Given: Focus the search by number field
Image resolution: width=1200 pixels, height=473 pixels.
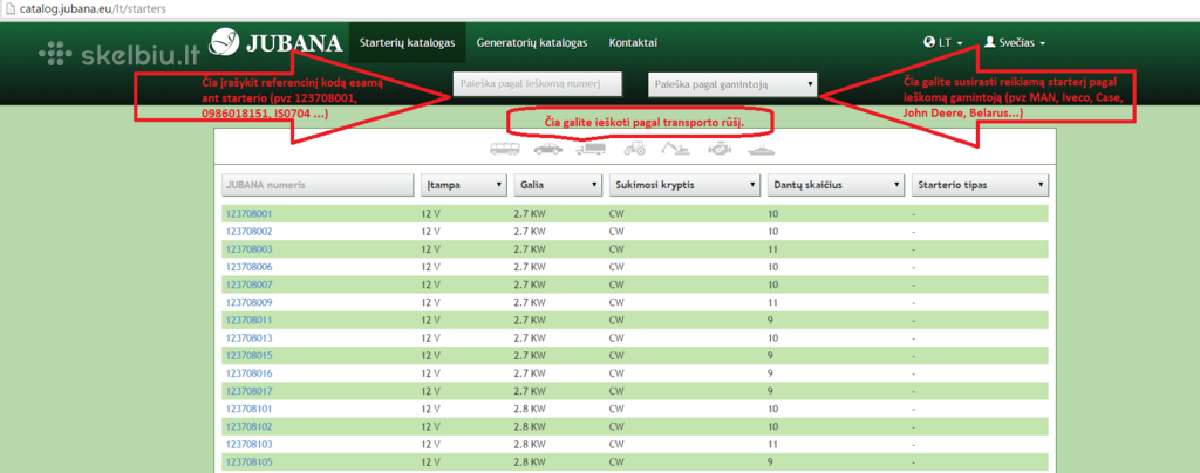Looking at the screenshot, I should (538, 84).
